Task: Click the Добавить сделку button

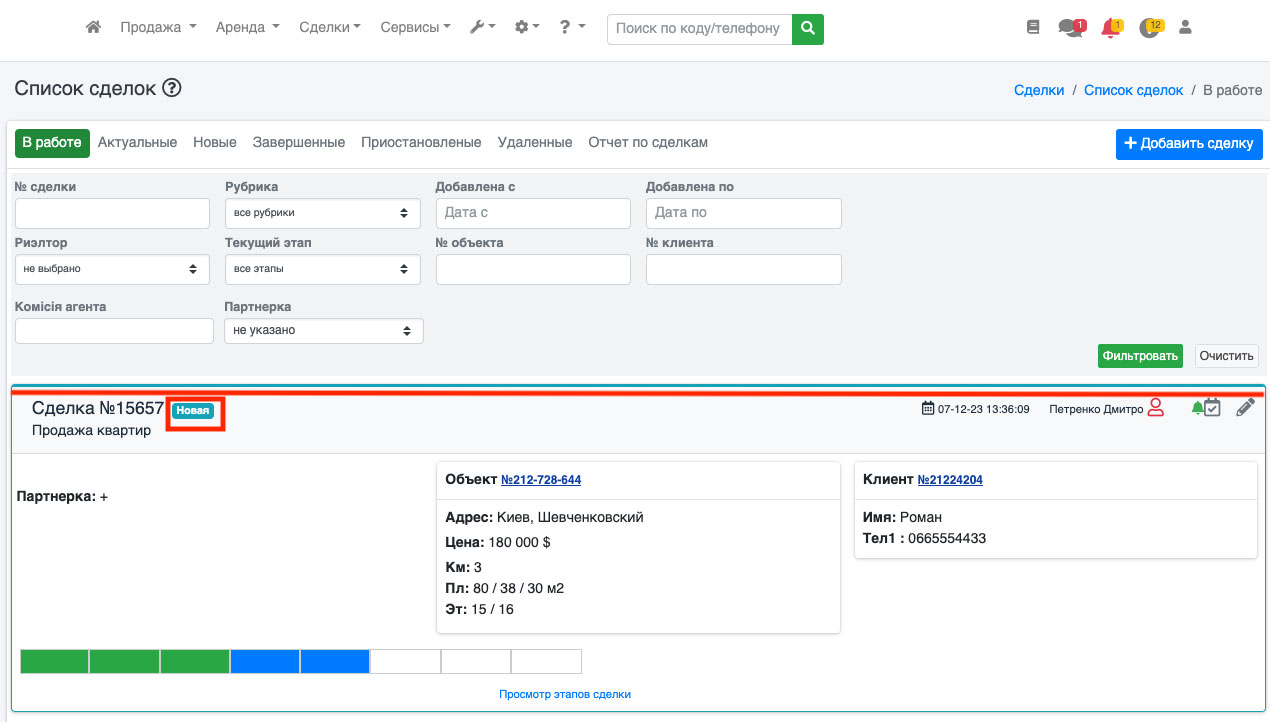Action: point(1189,144)
